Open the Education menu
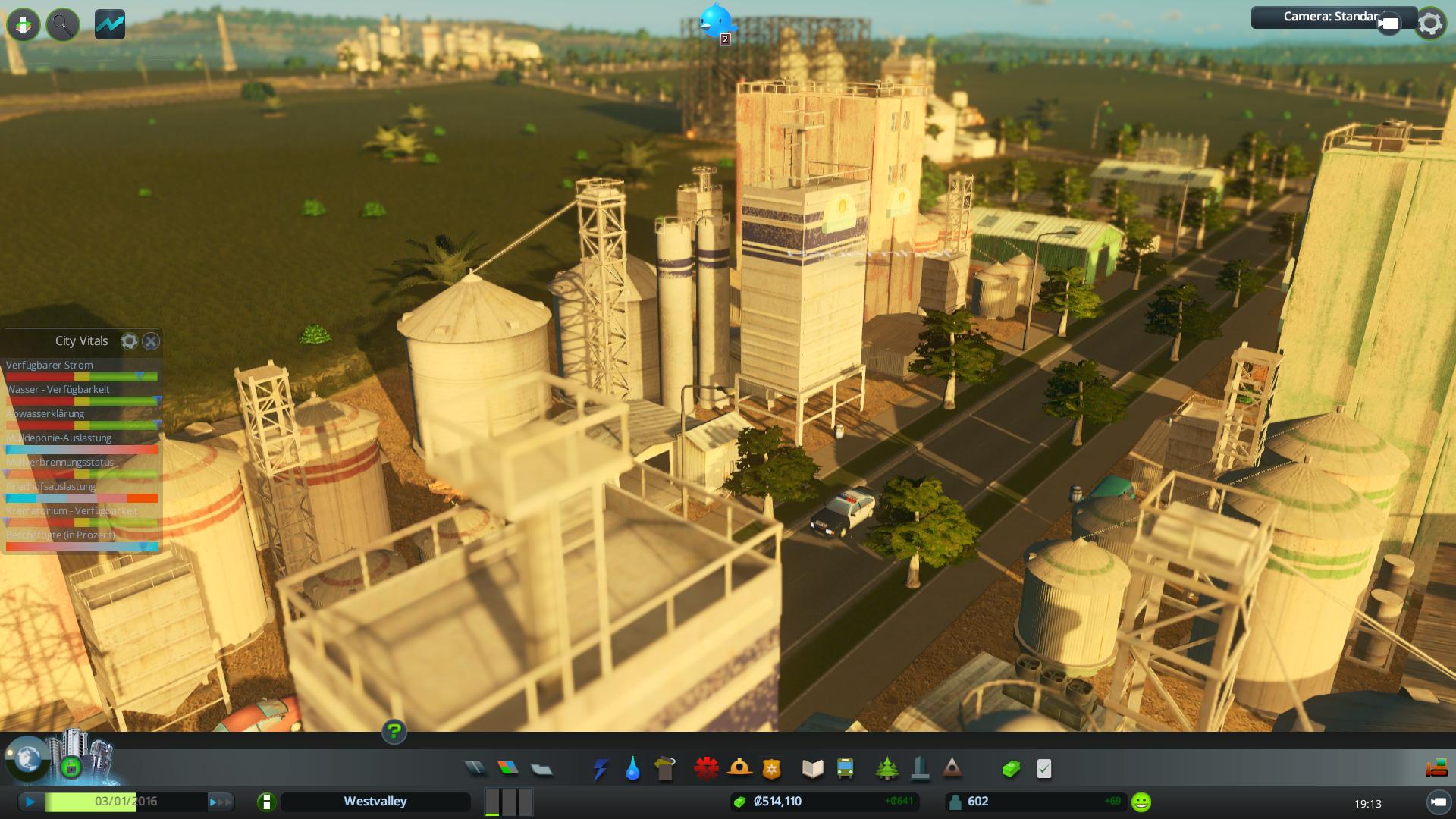This screenshot has width=1456, height=819. tap(812, 769)
